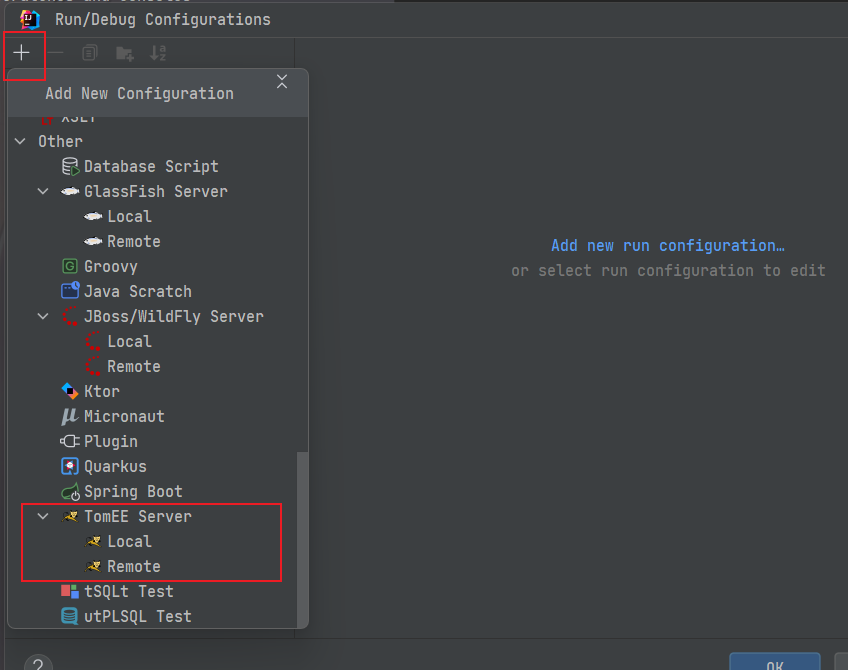
Task: Open help with the question mark button
Action: click(38, 663)
